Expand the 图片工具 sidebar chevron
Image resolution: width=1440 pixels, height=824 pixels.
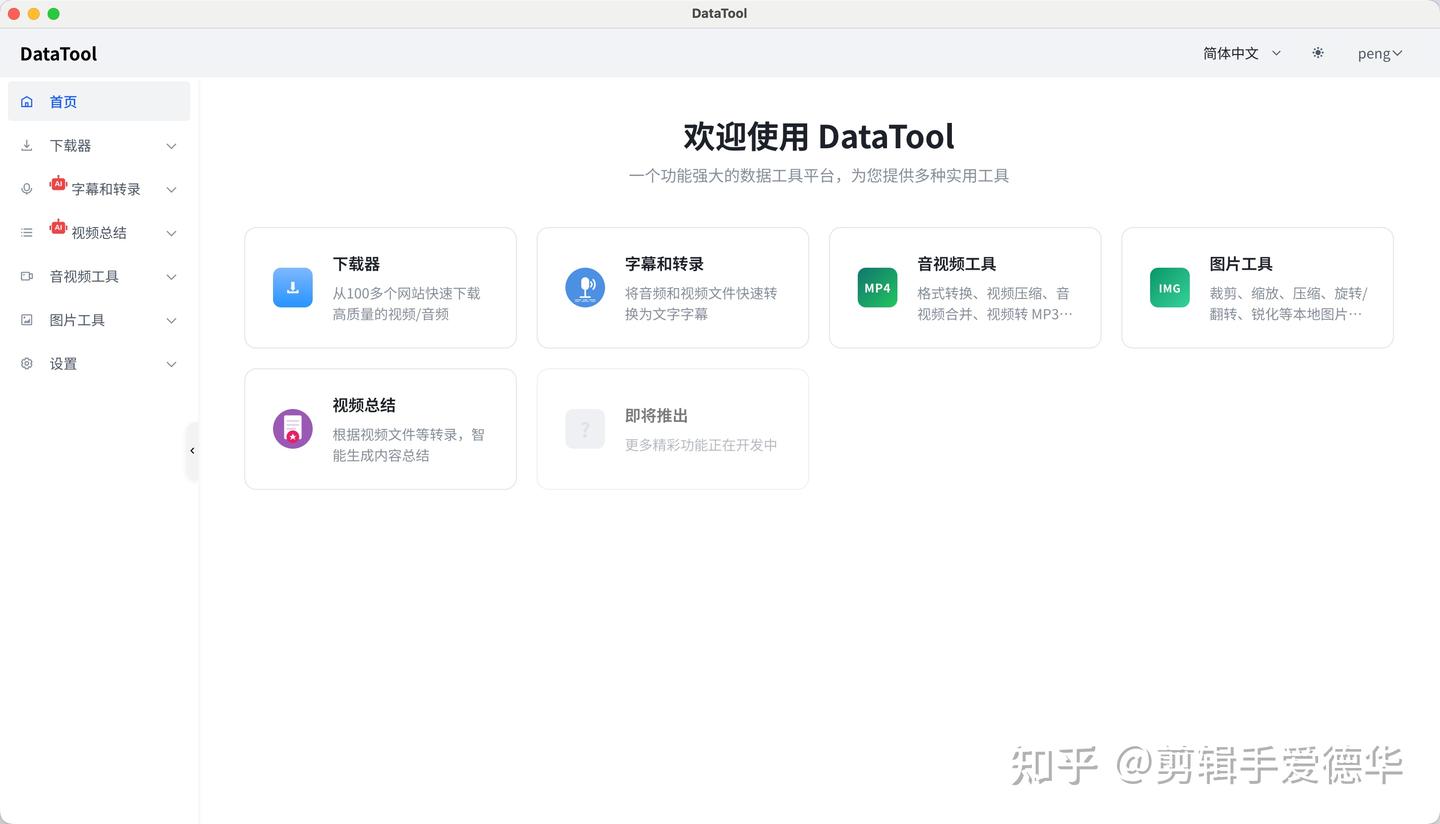pyautogui.click(x=171, y=321)
